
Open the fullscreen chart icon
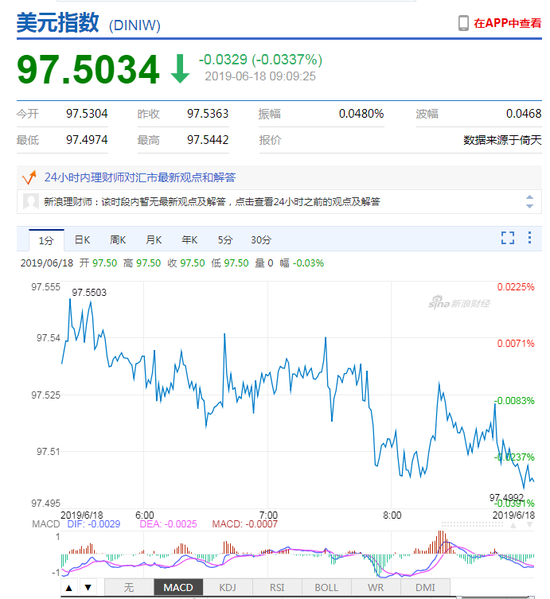pyautogui.click(x=508, y=238)
